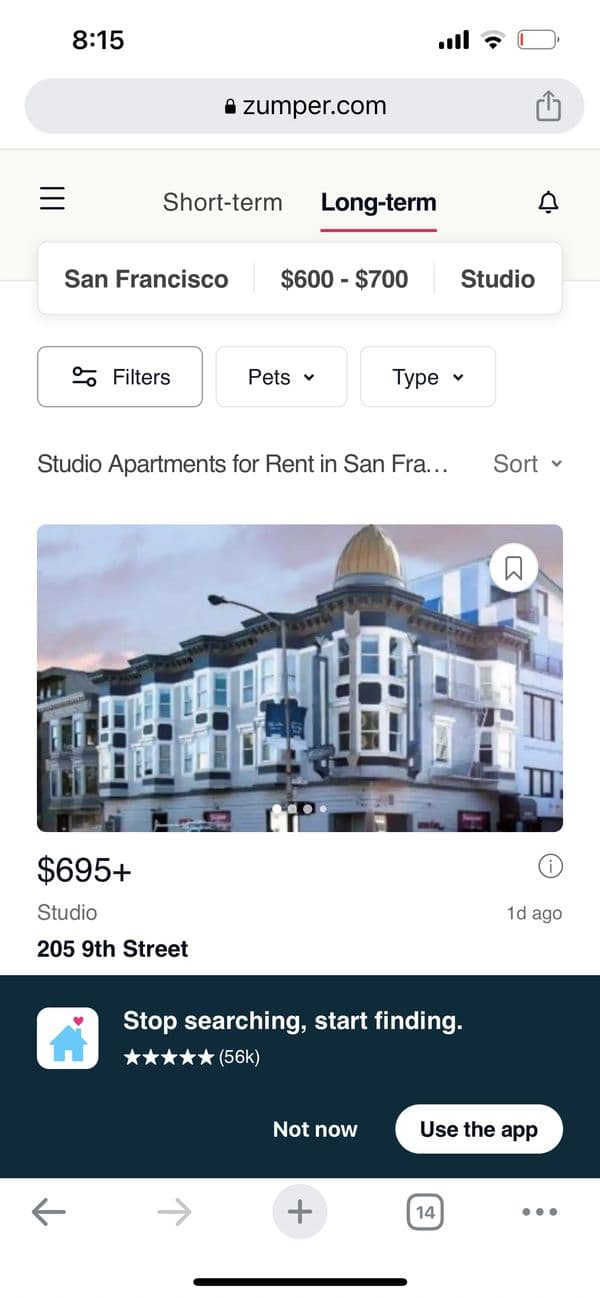Bookmark the 205 9th Street listing

click(514, 569)
